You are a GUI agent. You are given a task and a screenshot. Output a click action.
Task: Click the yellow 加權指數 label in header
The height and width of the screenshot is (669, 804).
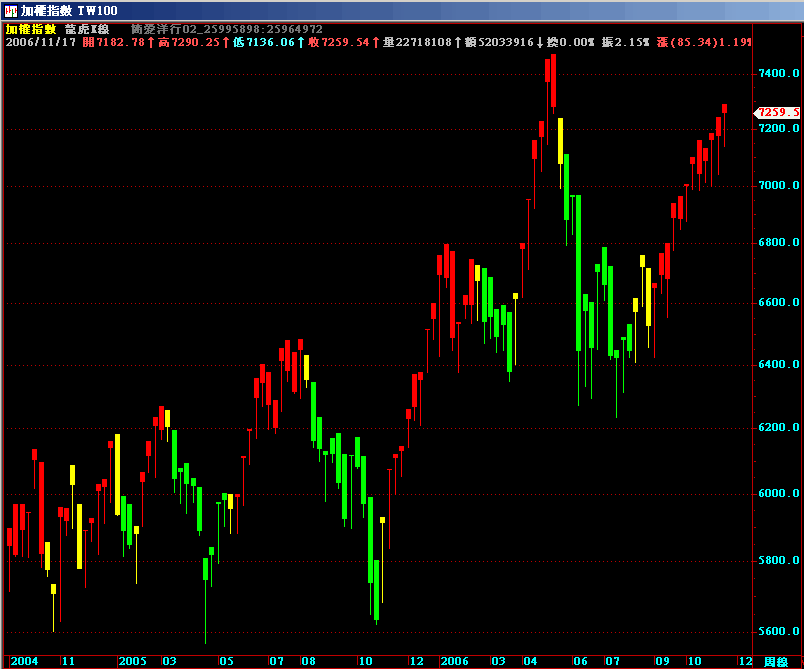click(30, 29)
